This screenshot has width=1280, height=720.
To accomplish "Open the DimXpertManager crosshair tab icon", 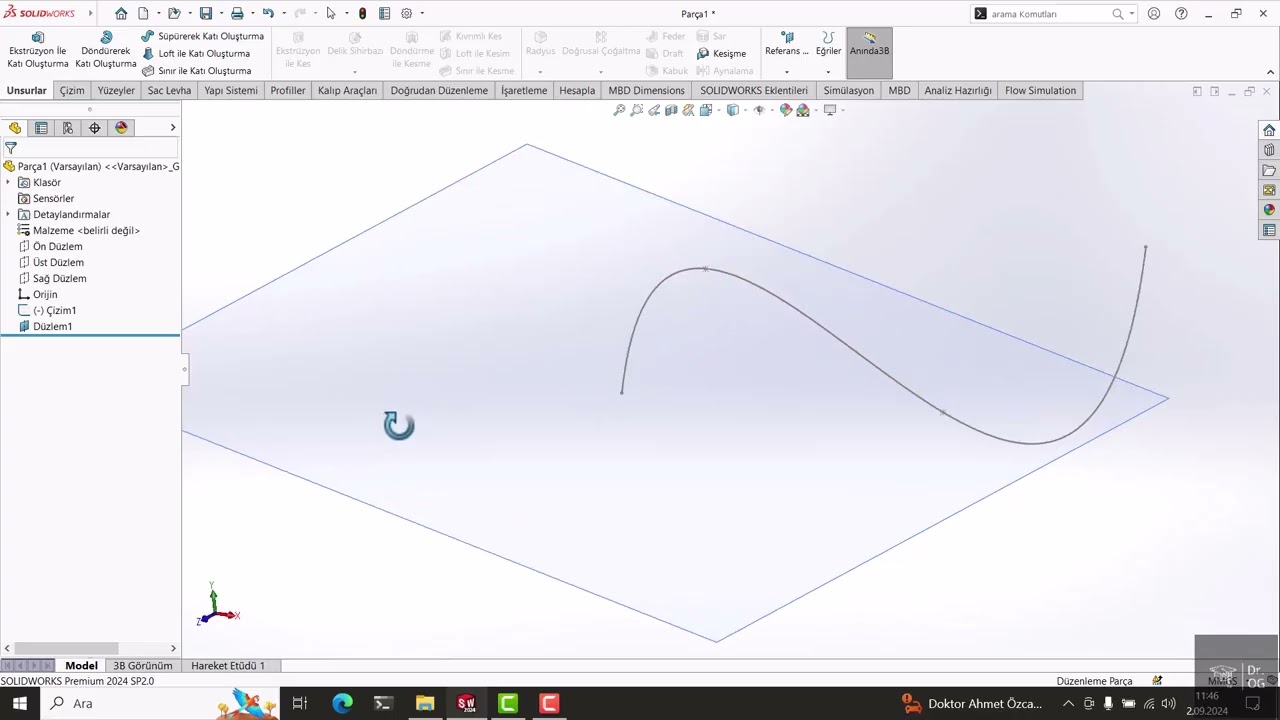I will (95, 128).
